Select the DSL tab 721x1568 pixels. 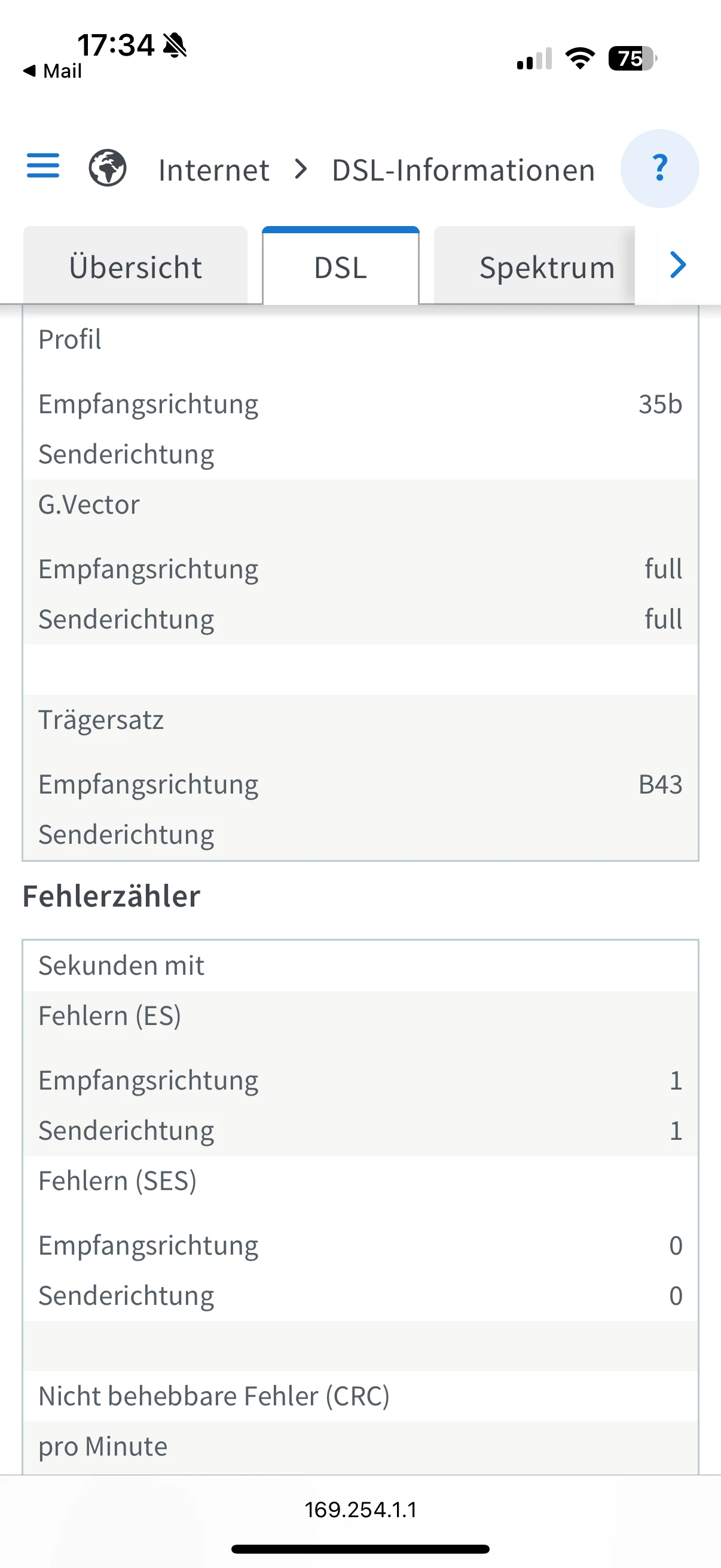tap(341, 267)
